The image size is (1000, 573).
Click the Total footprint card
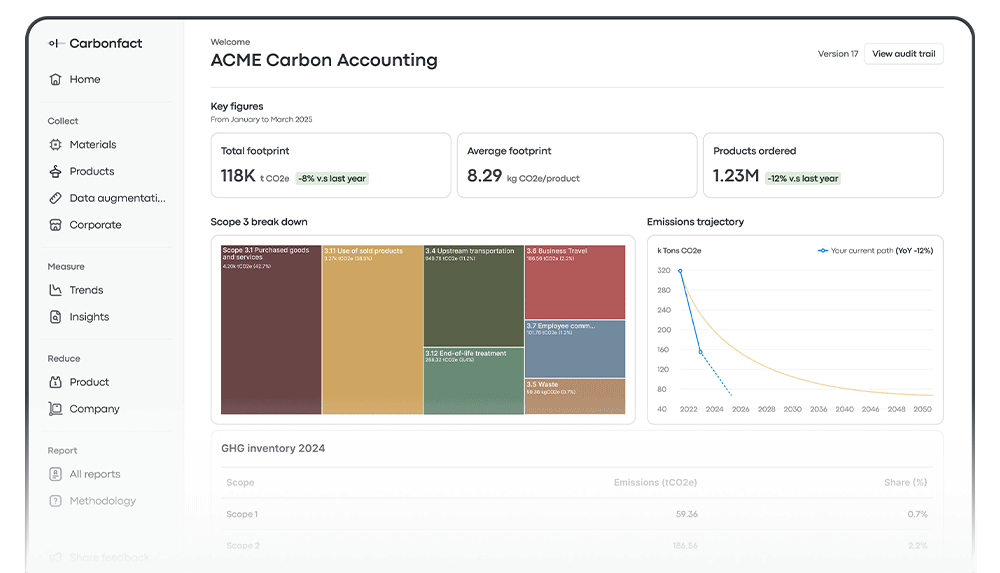(330, 165)
